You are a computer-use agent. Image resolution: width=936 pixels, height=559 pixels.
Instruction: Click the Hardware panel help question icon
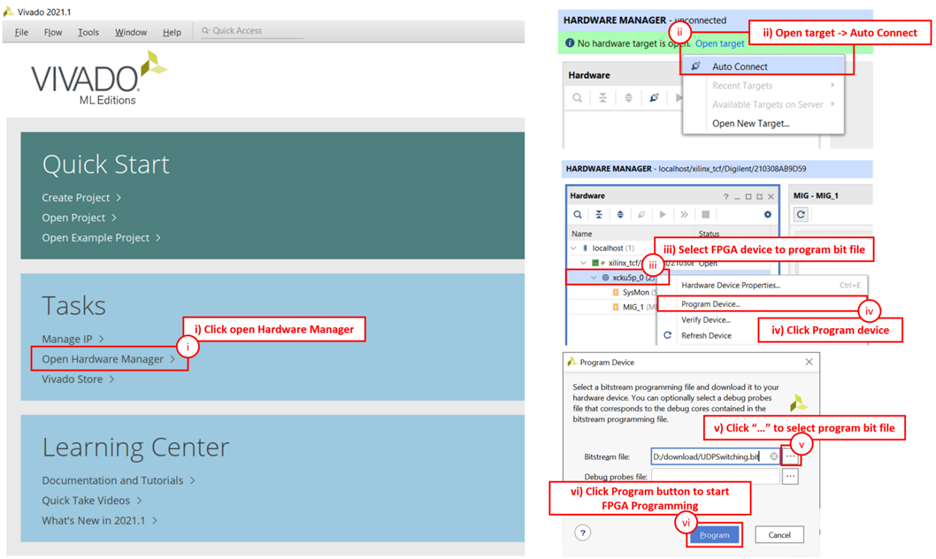point(726,196)
